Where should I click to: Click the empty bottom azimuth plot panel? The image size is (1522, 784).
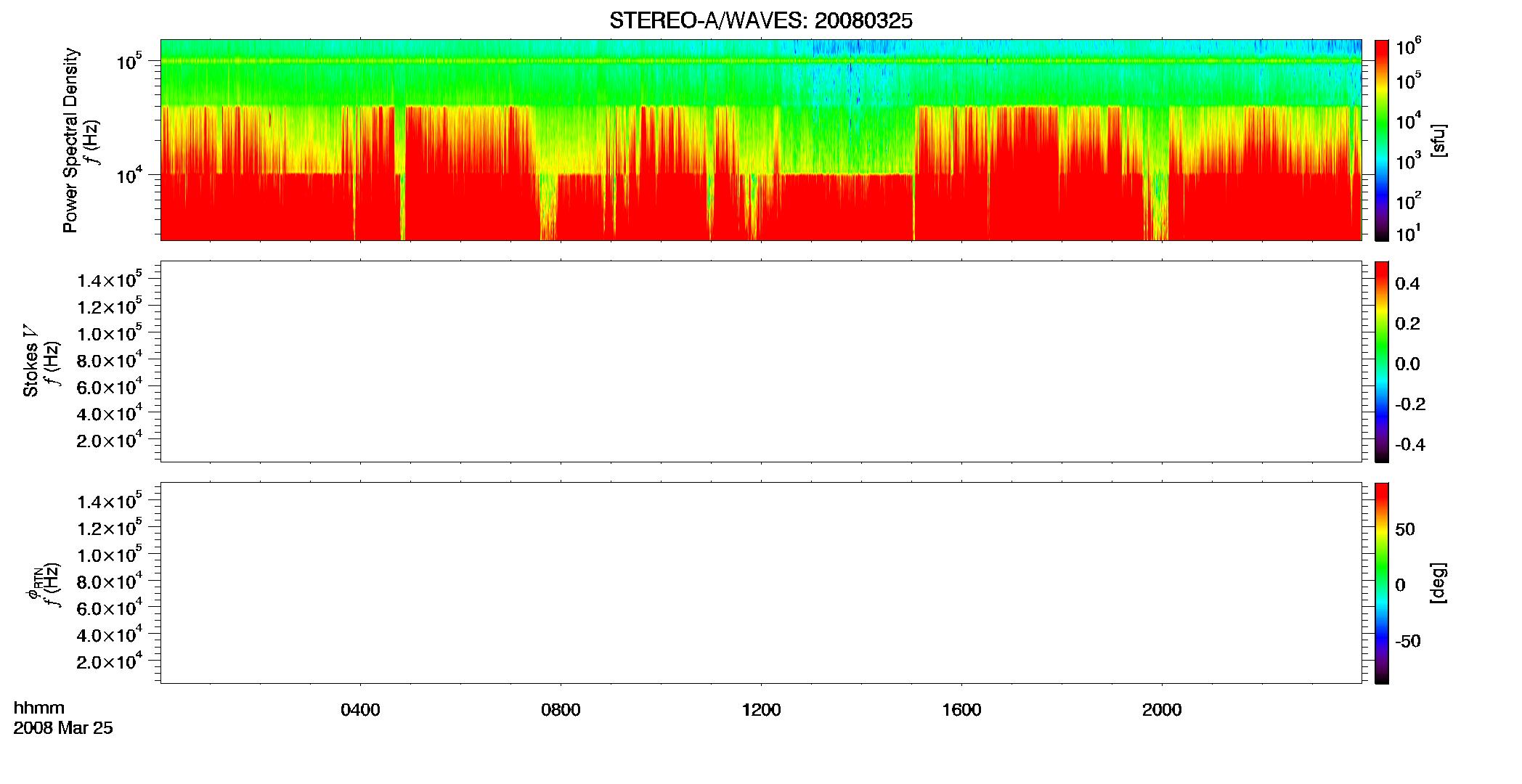(760, 583)
